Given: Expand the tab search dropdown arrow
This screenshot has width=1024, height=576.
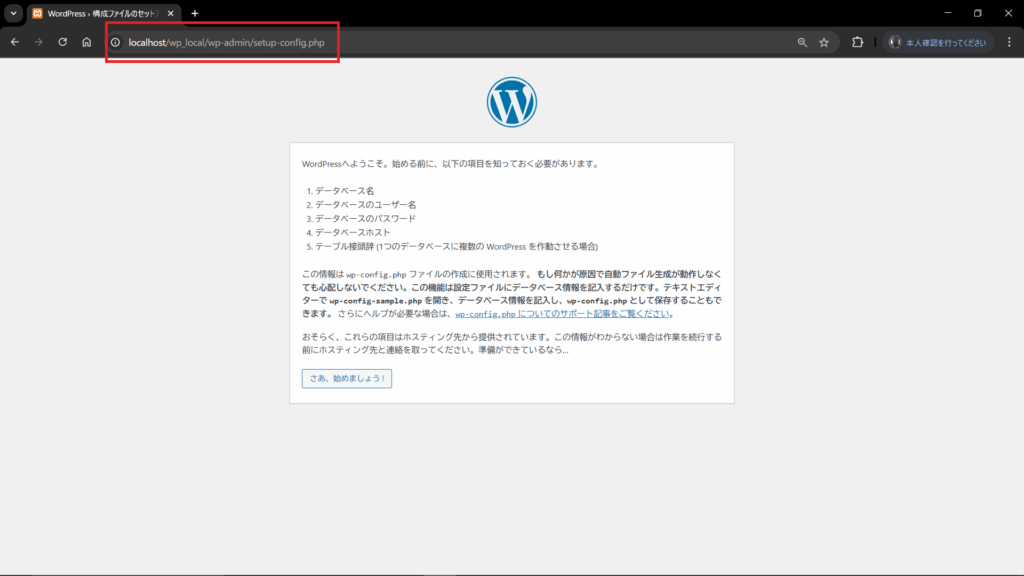Looking at the screenshot, I should [x=13, y=13].
